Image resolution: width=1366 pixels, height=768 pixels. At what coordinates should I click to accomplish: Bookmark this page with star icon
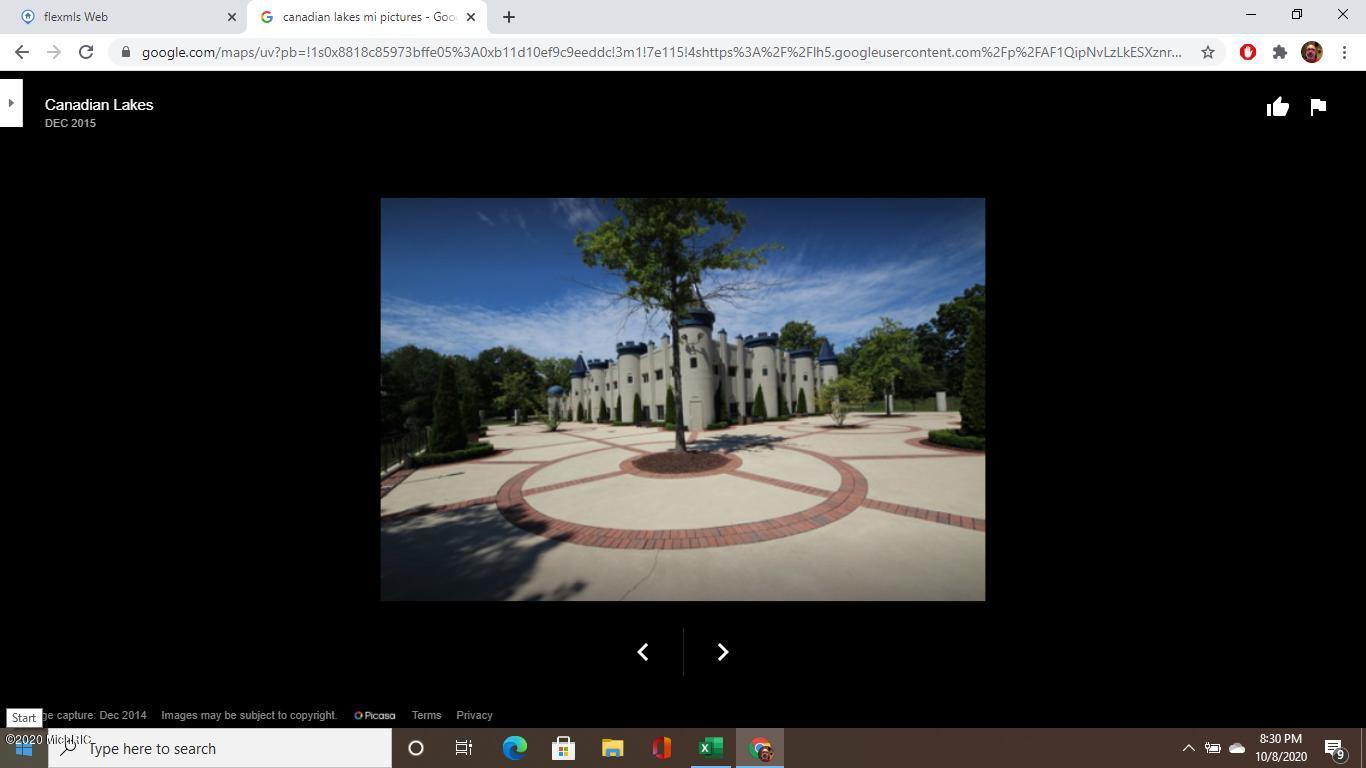coord(1208,52)
